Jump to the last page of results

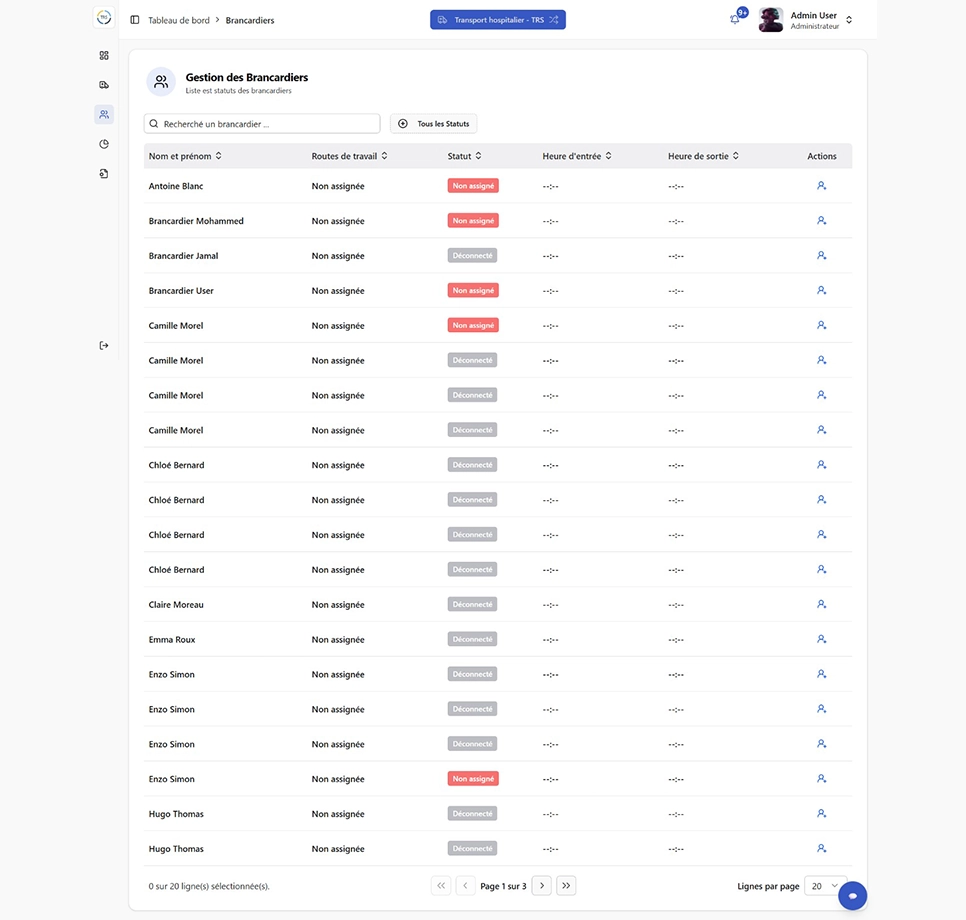[x=566, y=885]
